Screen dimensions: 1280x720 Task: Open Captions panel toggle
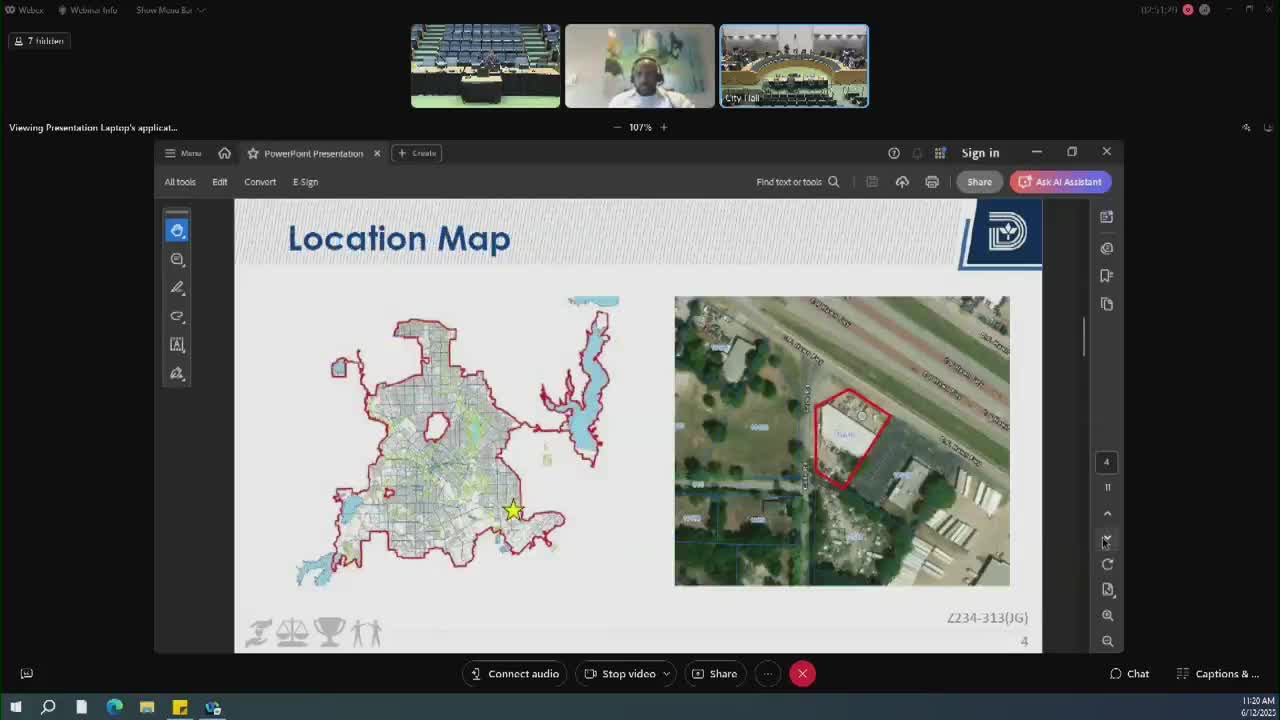(x=1217, y=674)
